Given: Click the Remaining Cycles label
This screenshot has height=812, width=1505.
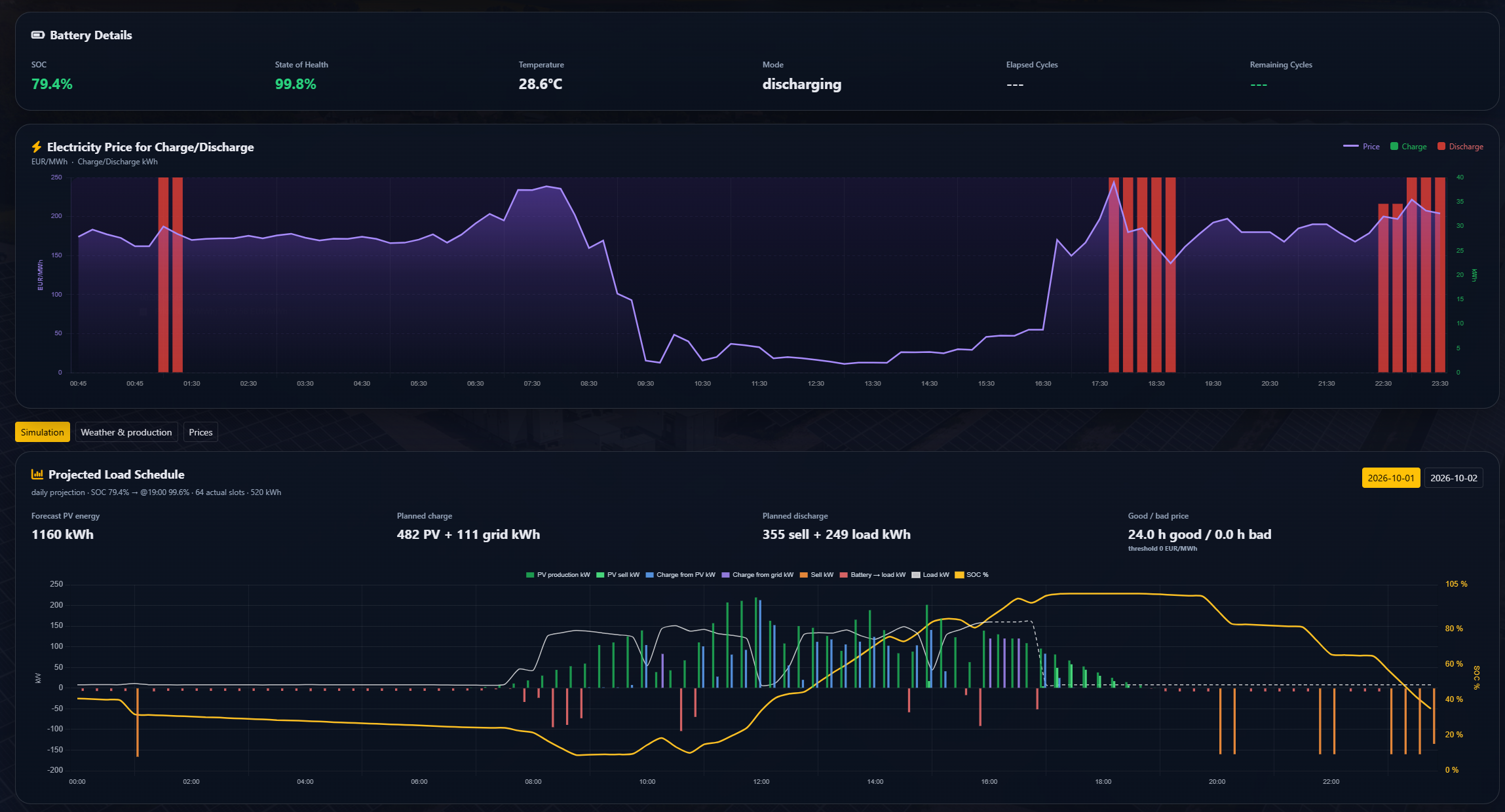Looking at the screenshot, I should click(x=1281, y=65).
